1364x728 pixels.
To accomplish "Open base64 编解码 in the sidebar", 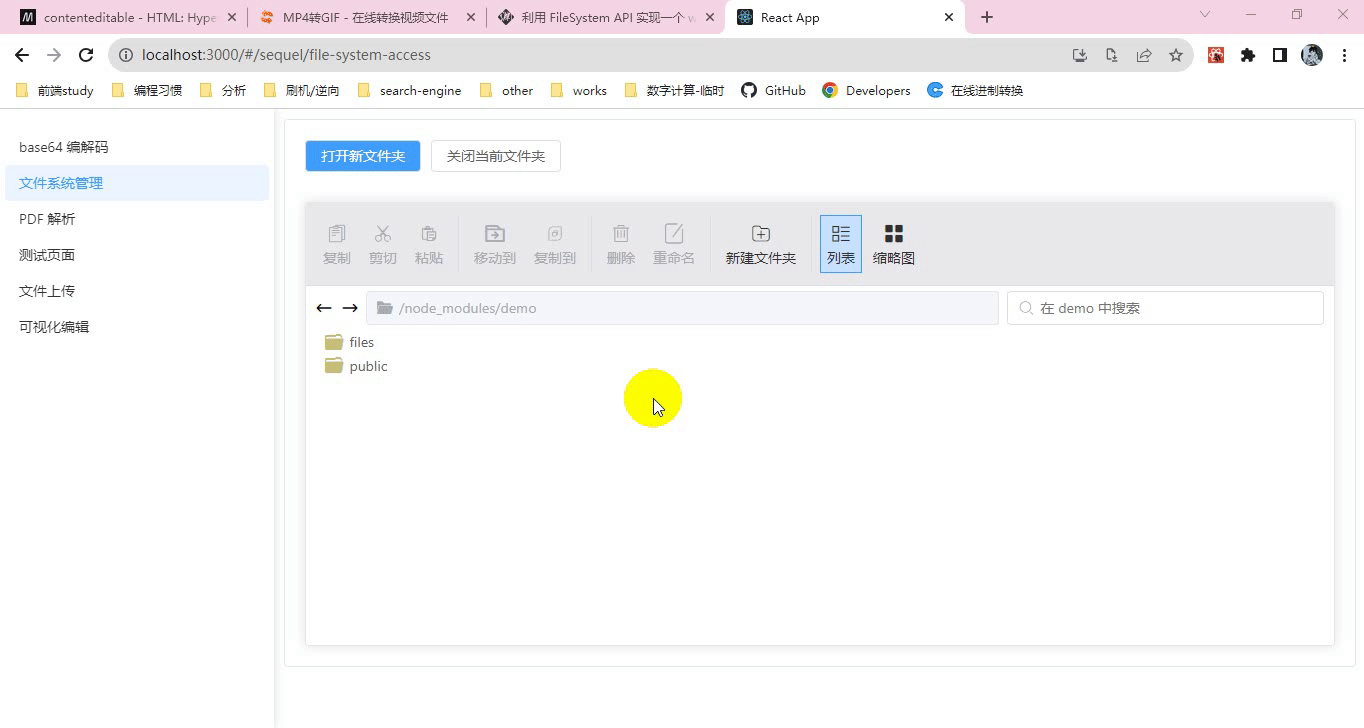I will coord(137,147).
